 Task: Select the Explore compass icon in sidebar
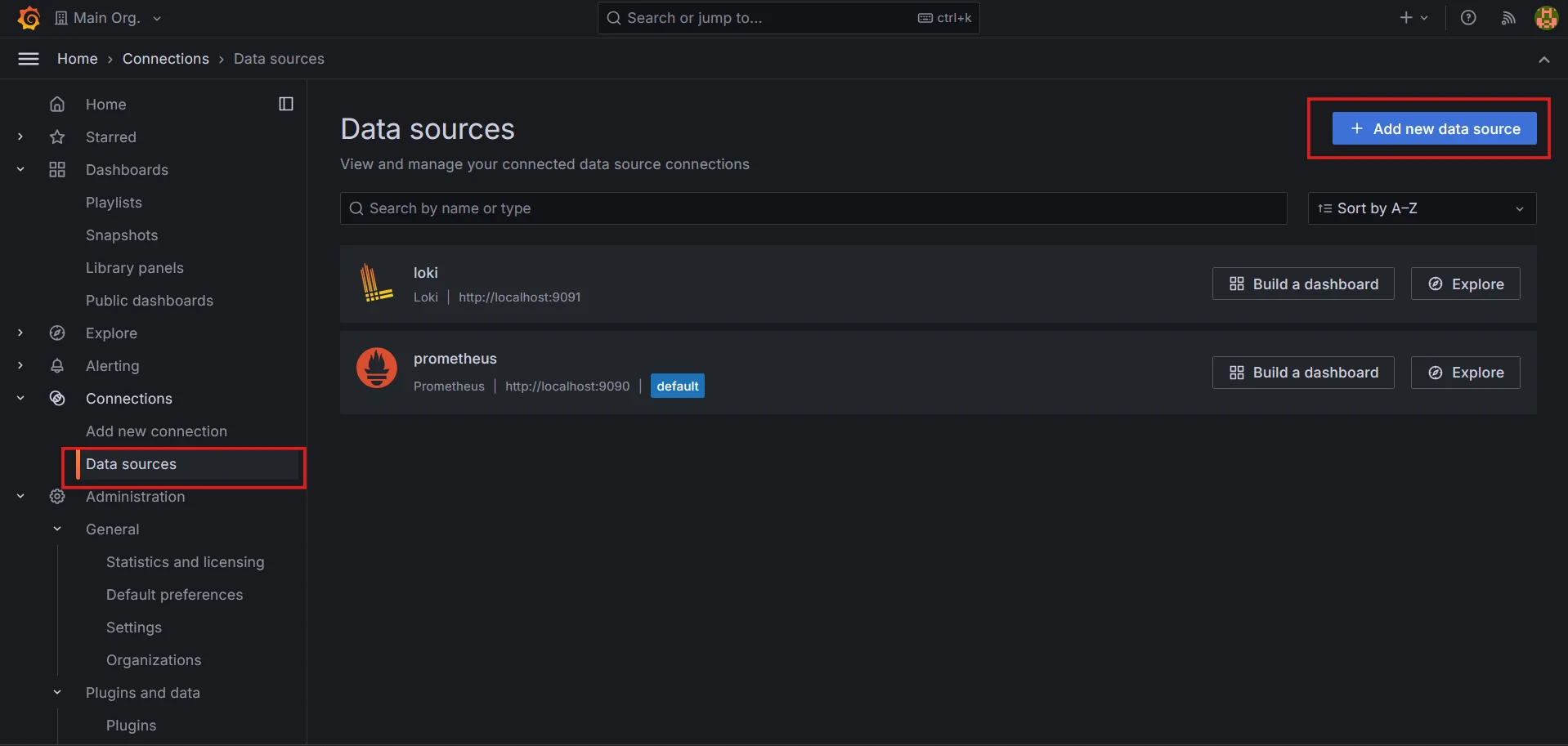click(x=57, y=333)
